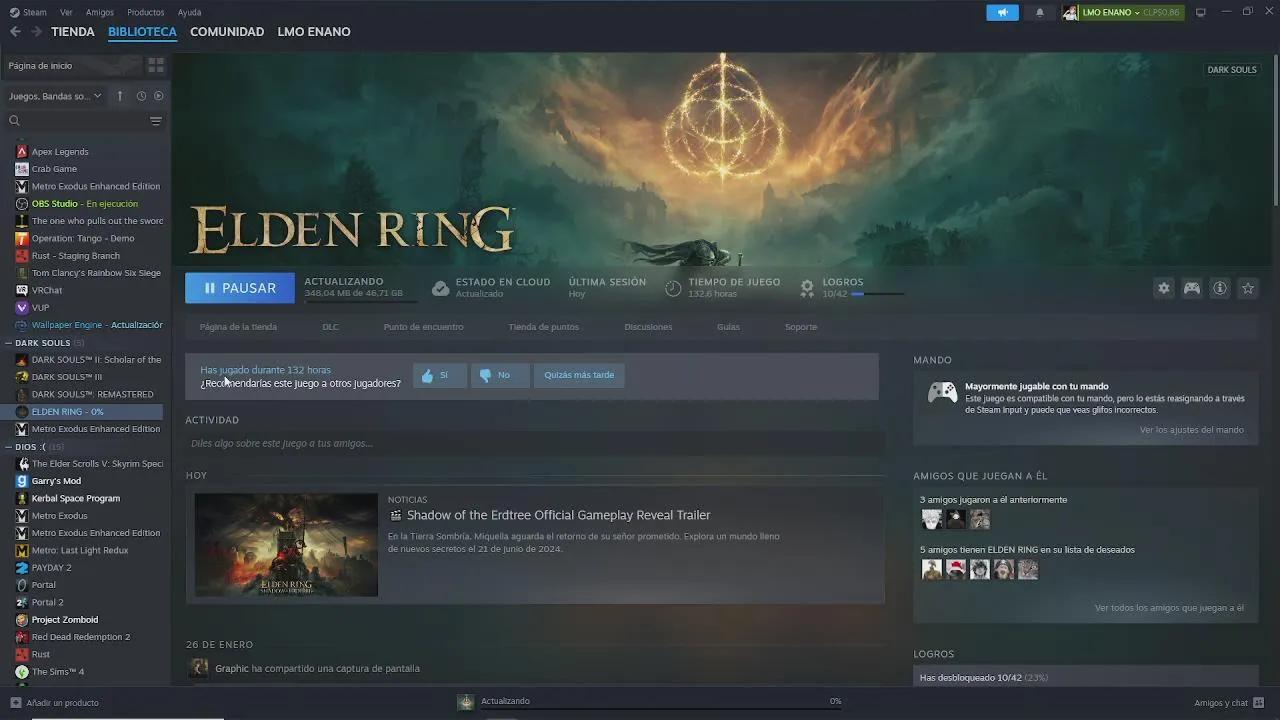The width and height of the screenshot is (1280, 720).
Task: Focus the library search field
Action: point(77,121)
